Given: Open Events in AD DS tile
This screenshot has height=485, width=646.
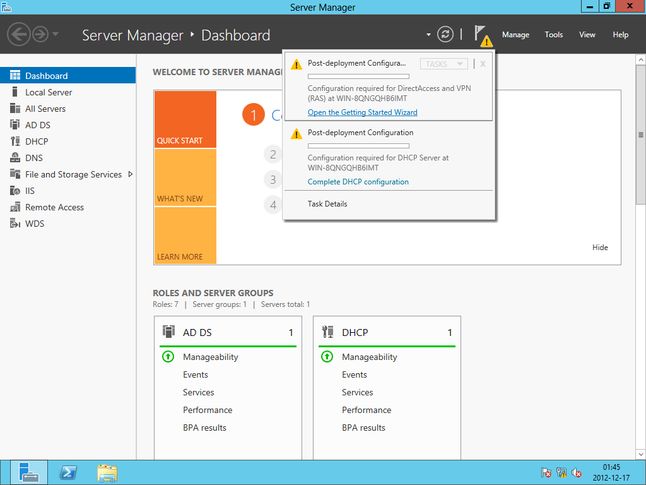Looking at the screenshot, I should (x=195, y=375).
